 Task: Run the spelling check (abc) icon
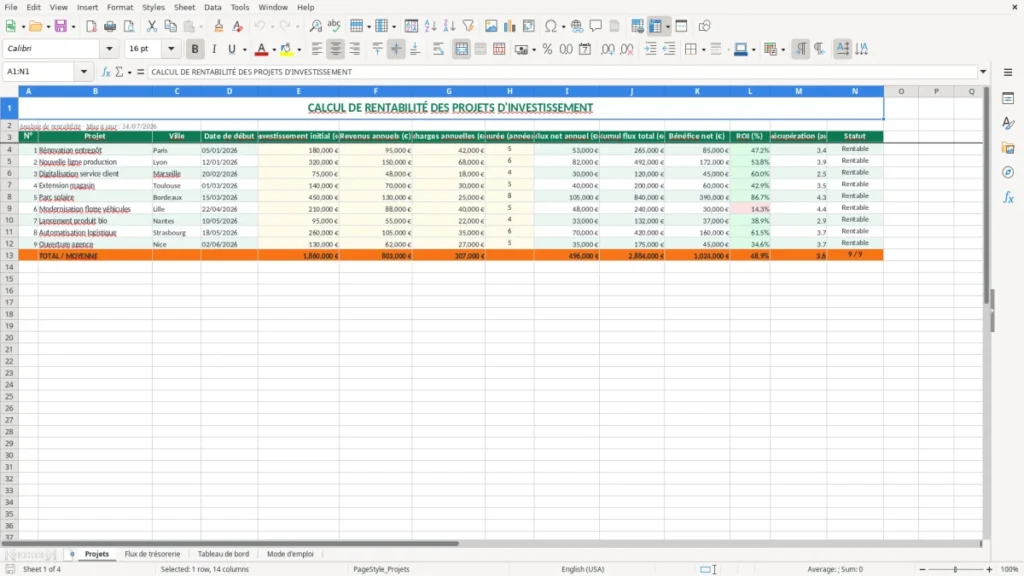click(x=334, y=26)
